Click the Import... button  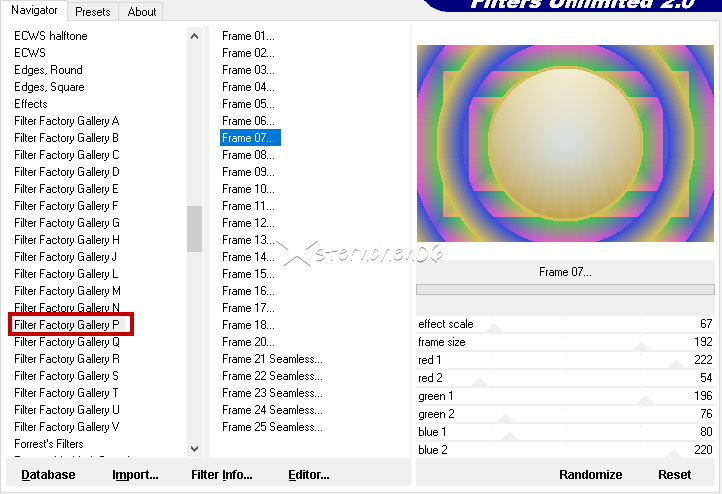[x=135, y=475]
